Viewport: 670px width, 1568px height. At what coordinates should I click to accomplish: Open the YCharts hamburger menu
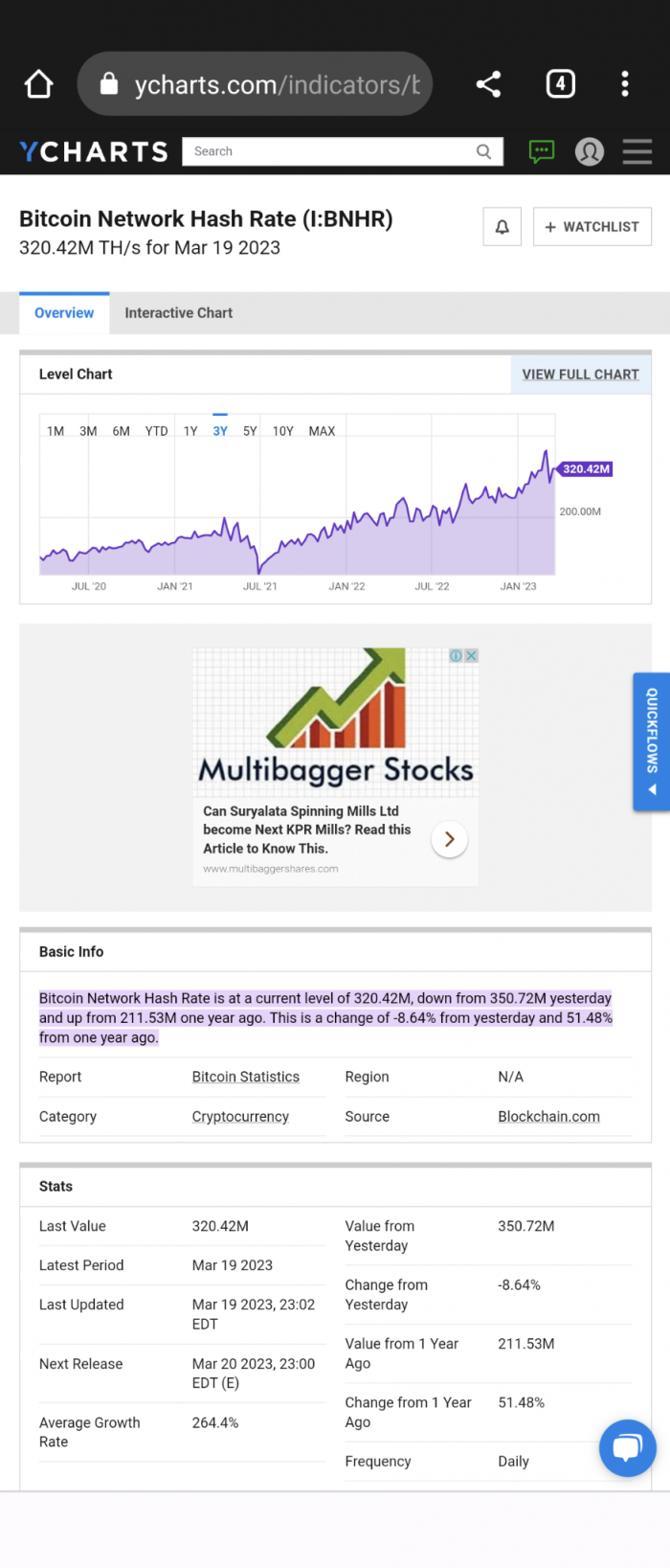pyautogui.click(x=637, y=151)
